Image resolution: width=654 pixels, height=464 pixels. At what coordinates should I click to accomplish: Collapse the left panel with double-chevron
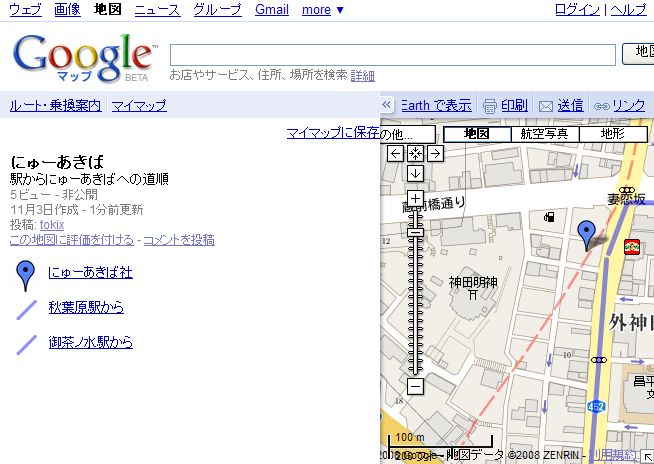(x=387, y=105)
